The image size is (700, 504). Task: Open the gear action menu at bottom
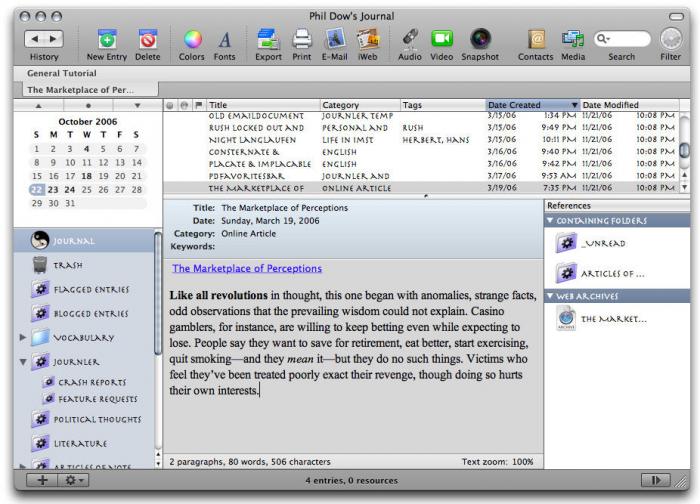tap(74, 480)
